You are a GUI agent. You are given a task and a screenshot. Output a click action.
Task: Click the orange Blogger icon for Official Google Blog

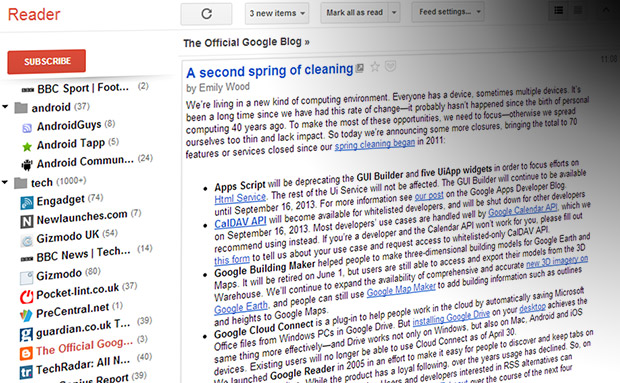(x=26, y=353)
